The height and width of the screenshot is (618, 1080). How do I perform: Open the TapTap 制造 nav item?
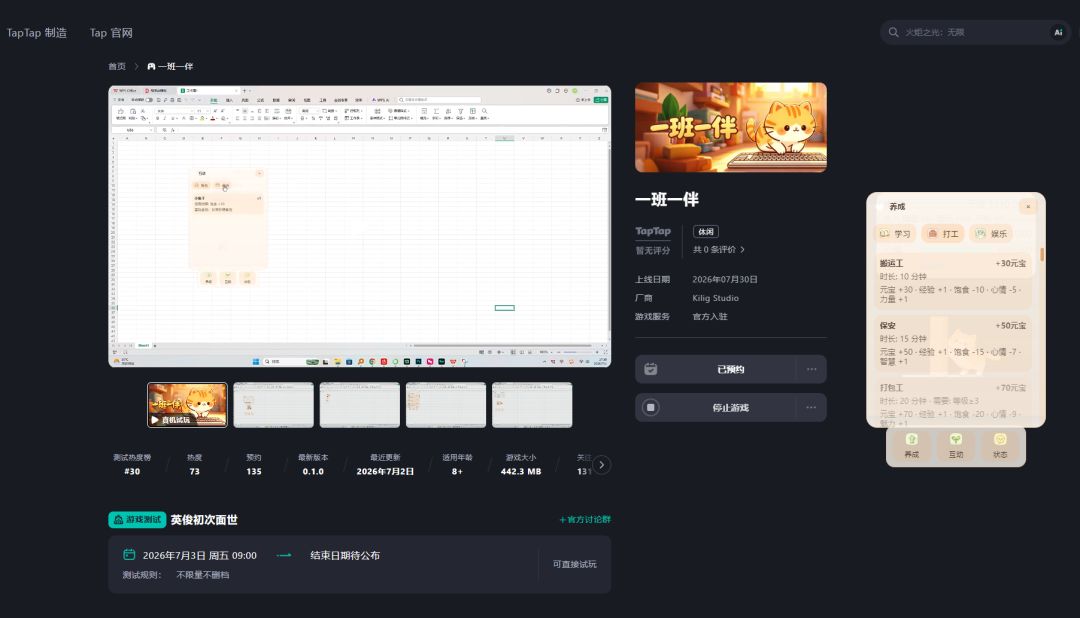click(x=37, y=32)
